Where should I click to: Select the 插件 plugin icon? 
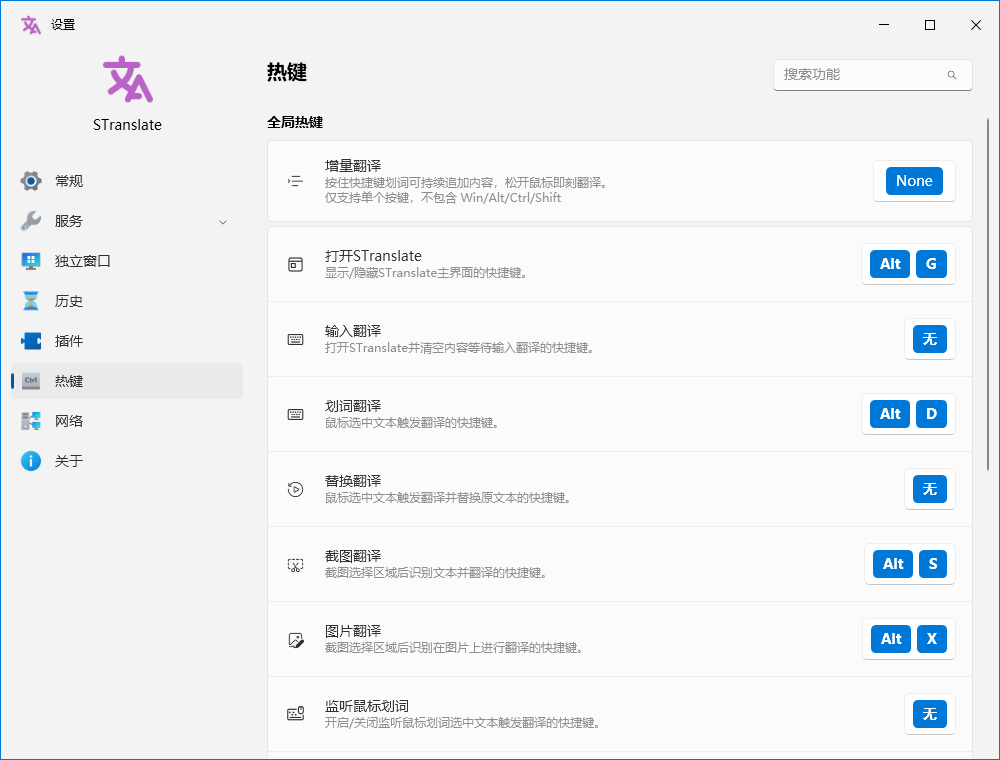31,341
